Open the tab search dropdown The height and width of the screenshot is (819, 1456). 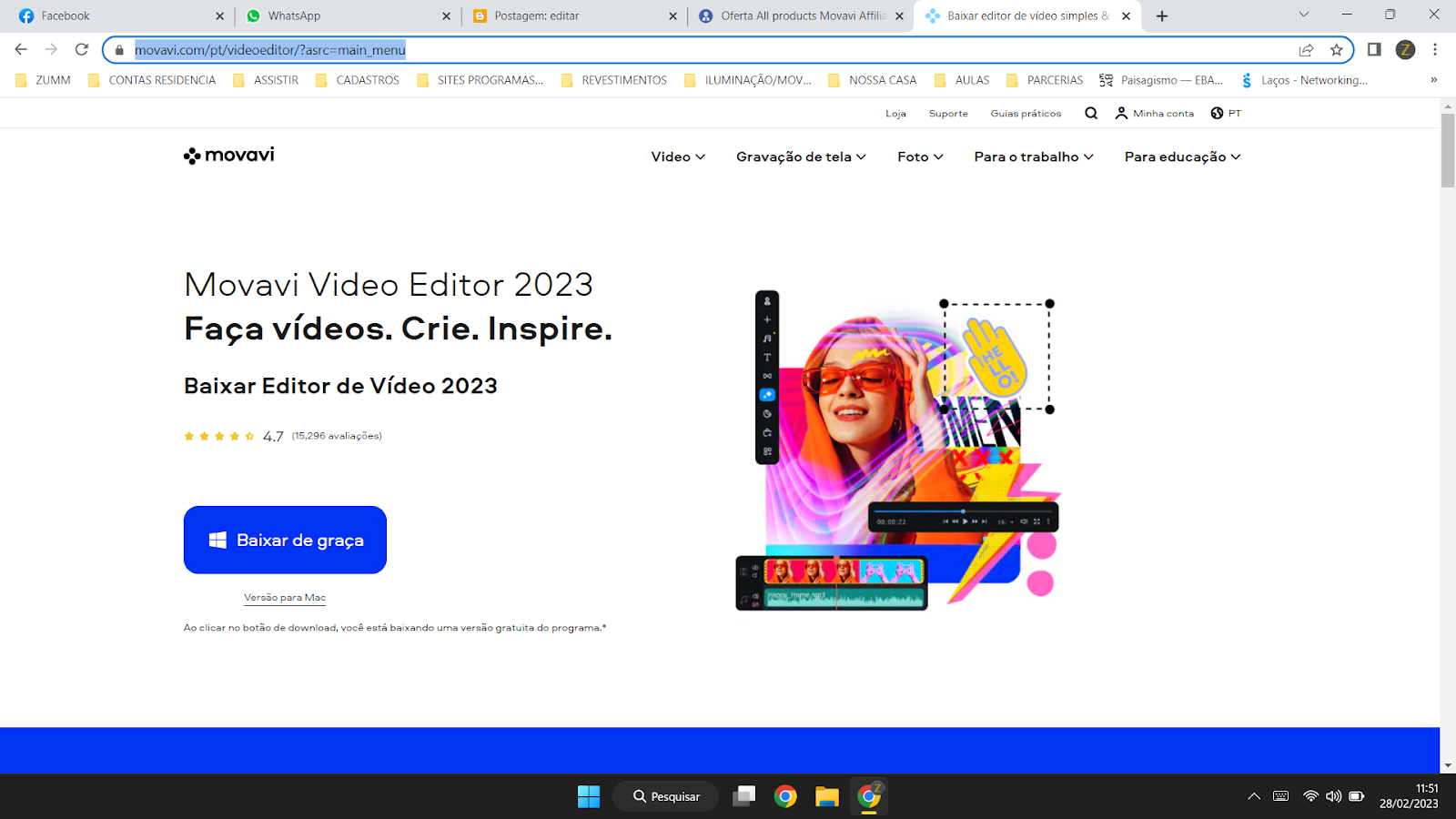click(x=1303, y=15)
